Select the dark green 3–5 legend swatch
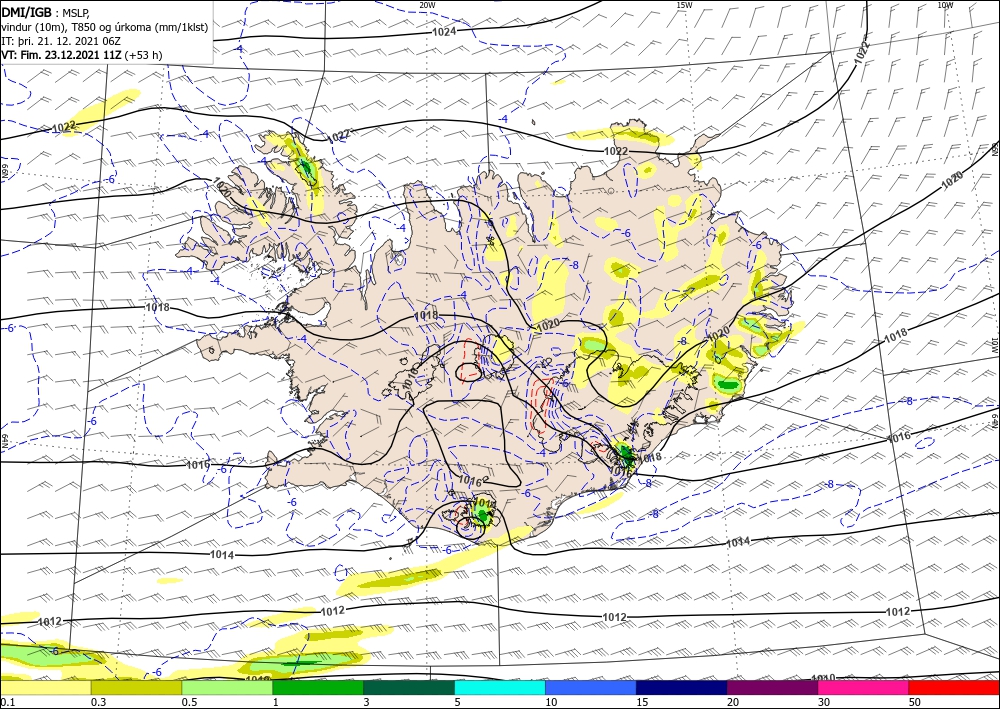The width and height of the screenshot is (1000, 709). pyautogui.click(x=409, y=687)
